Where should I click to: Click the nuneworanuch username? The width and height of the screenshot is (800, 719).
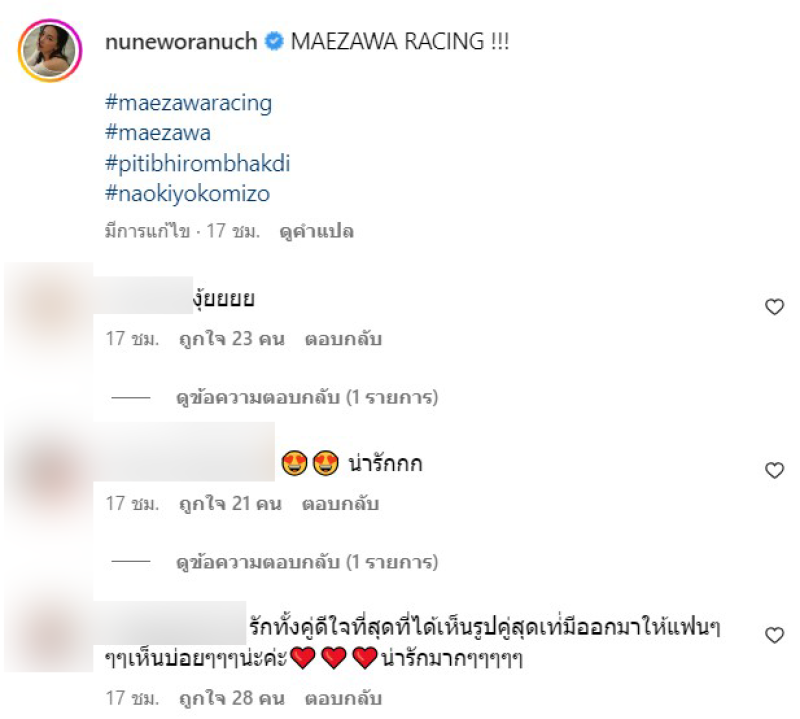181,41
